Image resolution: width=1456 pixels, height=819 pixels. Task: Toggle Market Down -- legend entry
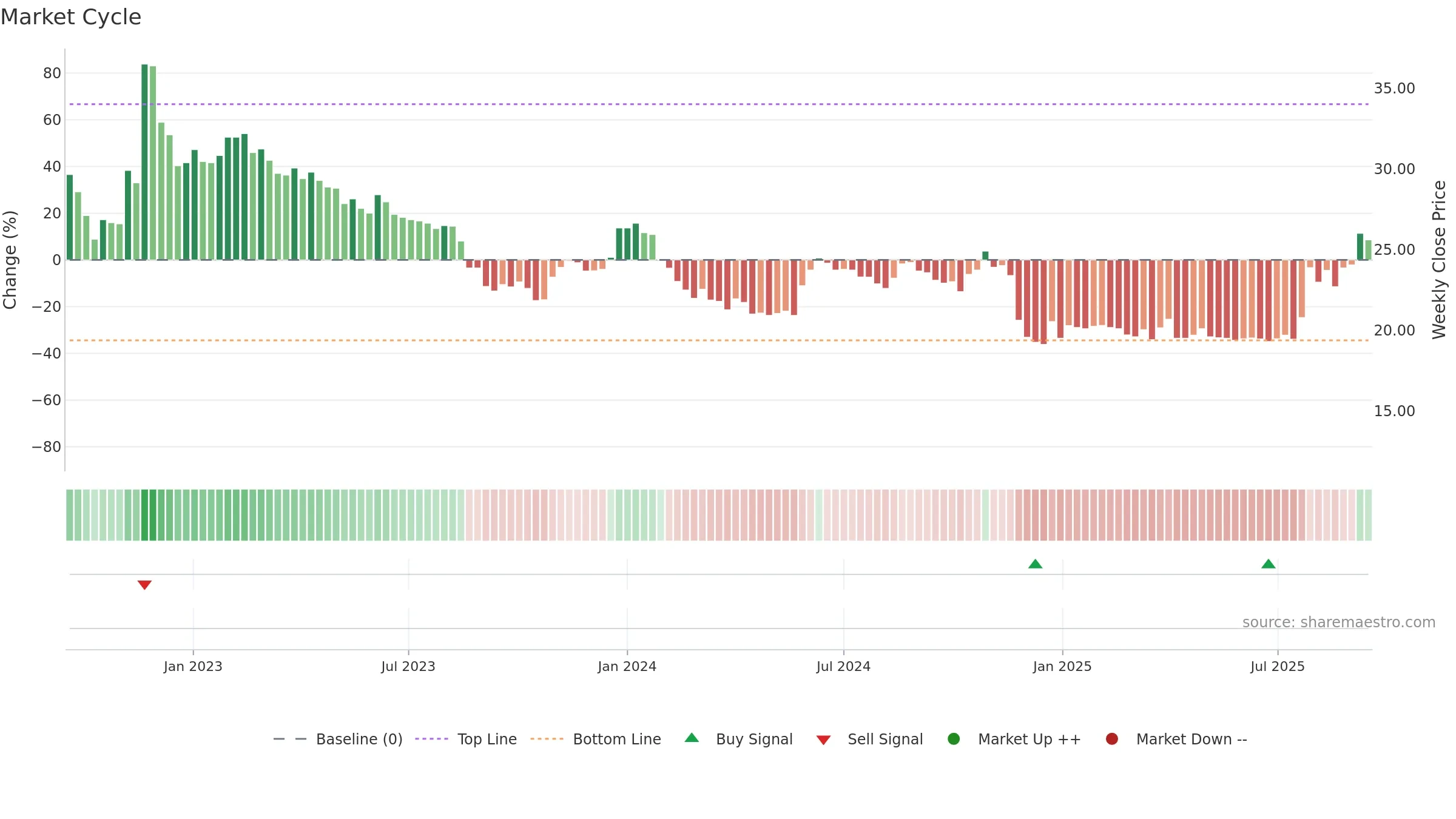point(1176,739)
